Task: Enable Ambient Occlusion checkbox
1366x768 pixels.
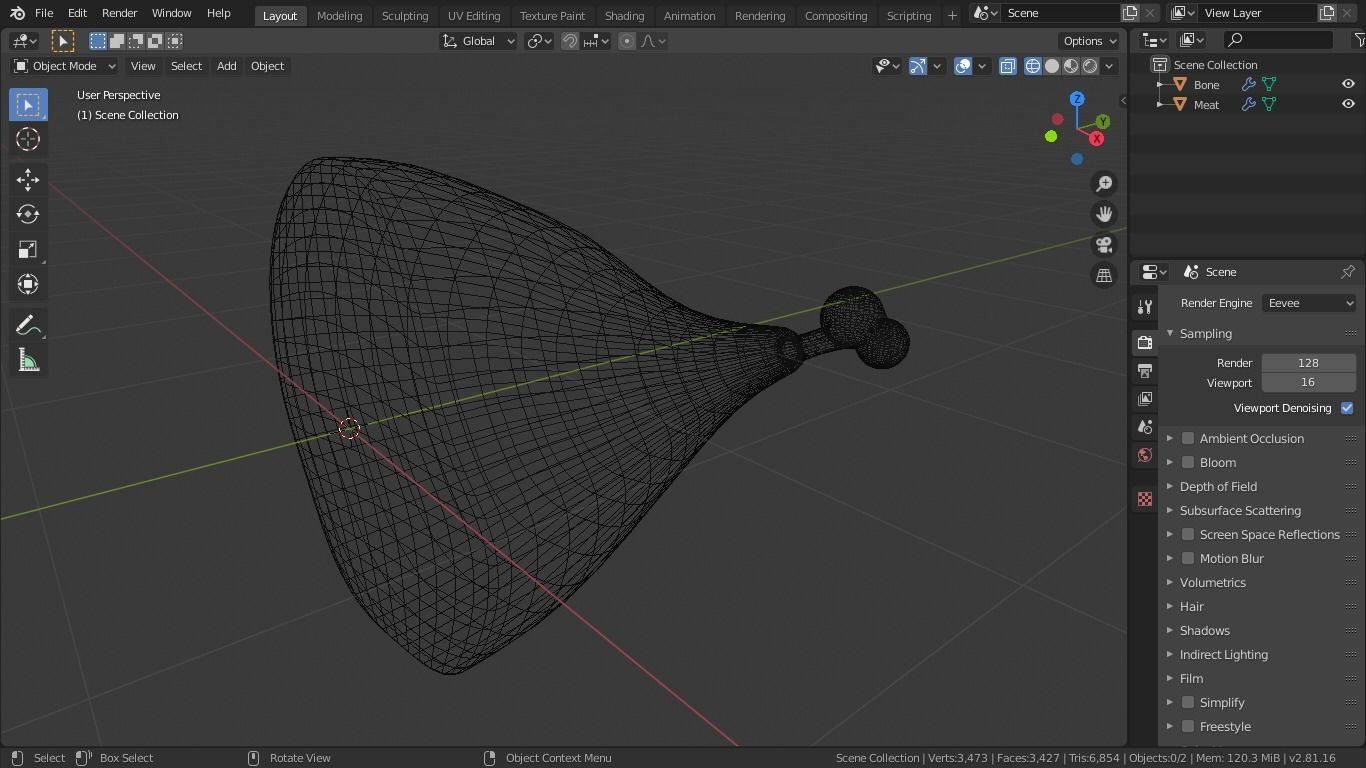Action: coord(1188,438)
